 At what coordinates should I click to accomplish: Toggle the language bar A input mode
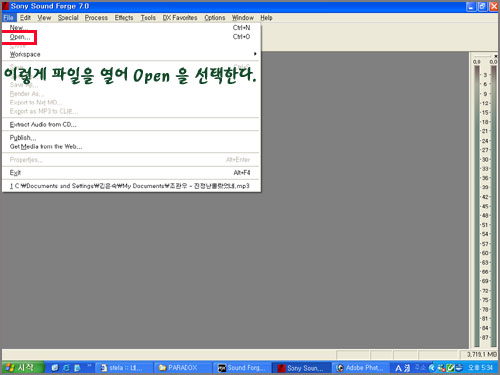pos(399,368)
